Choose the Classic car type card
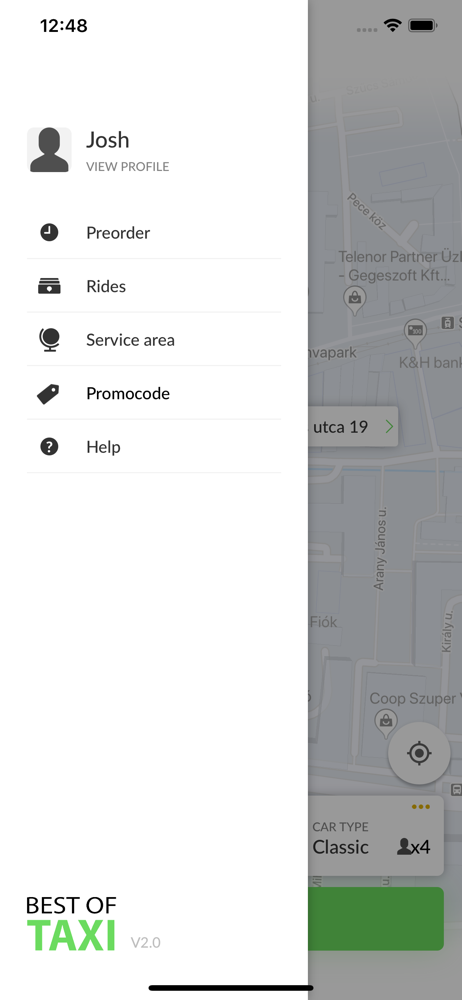 tap(376, 835)
